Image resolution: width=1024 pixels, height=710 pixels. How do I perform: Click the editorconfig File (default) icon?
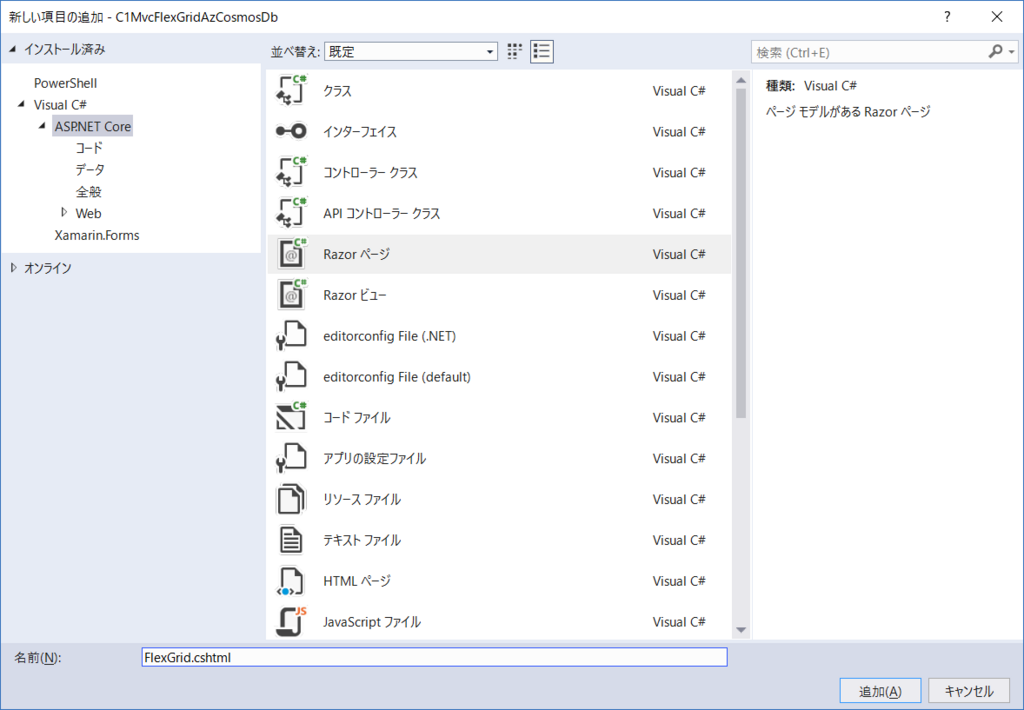(291, 376)
